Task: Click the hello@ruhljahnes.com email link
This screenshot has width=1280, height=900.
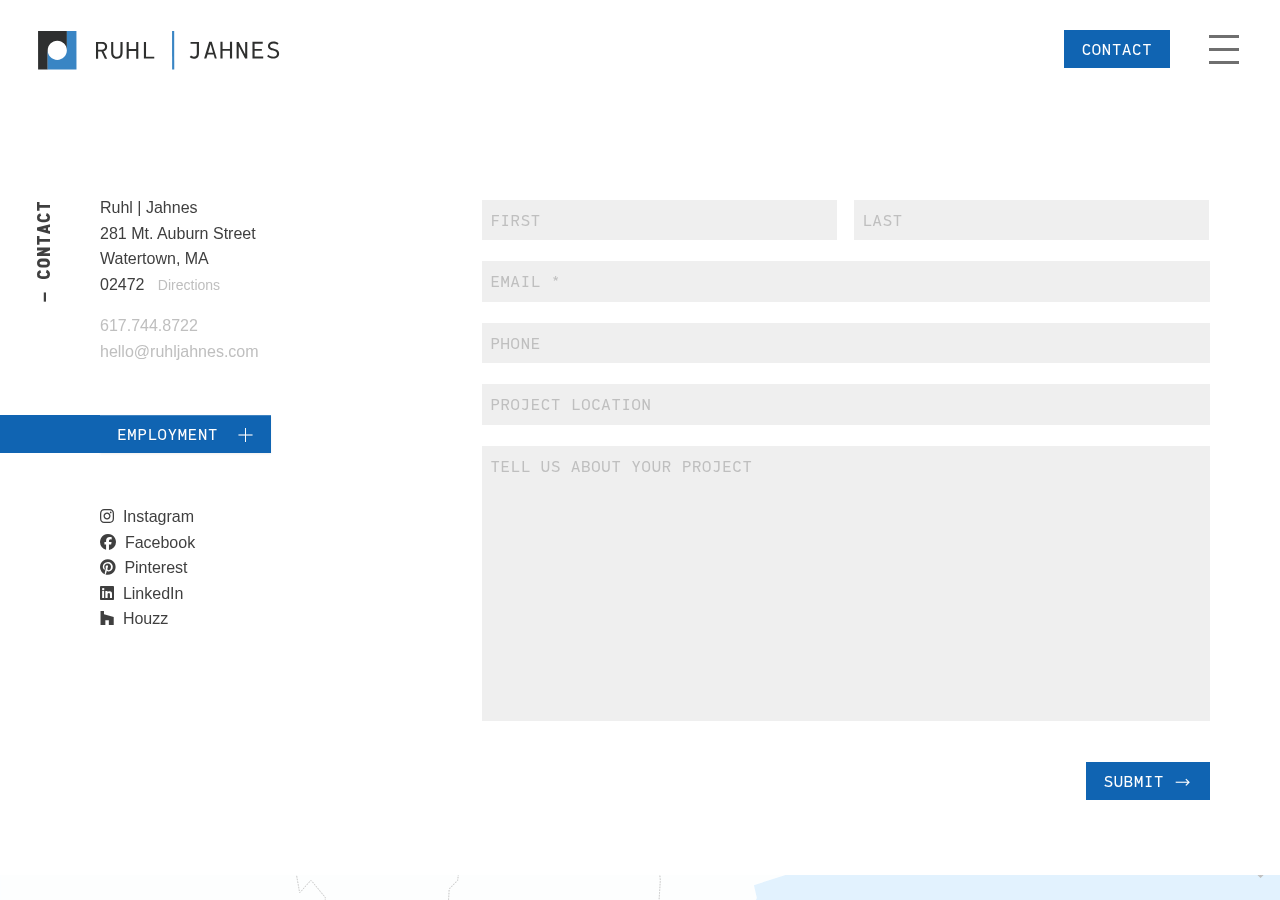Action: pos(179,352)
